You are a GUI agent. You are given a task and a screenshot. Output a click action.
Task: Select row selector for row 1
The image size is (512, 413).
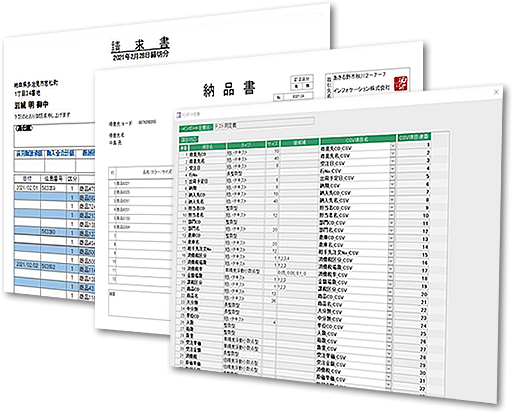tap(184, 155)
